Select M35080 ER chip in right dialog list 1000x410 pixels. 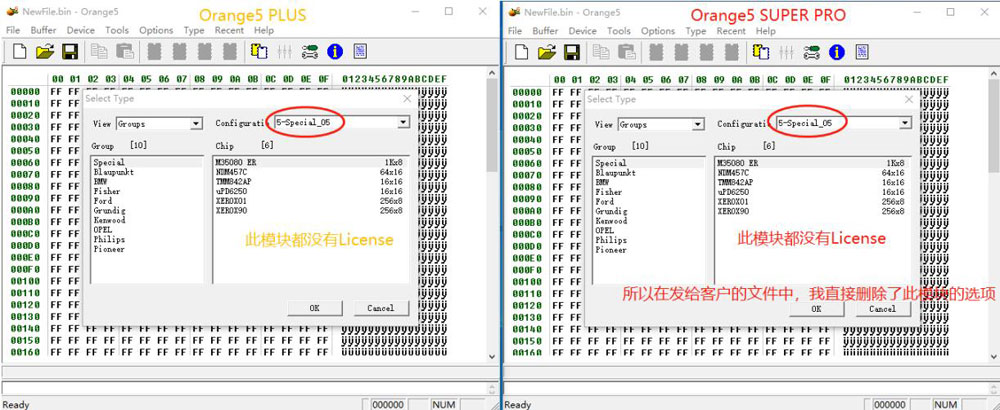pos(738,163)
